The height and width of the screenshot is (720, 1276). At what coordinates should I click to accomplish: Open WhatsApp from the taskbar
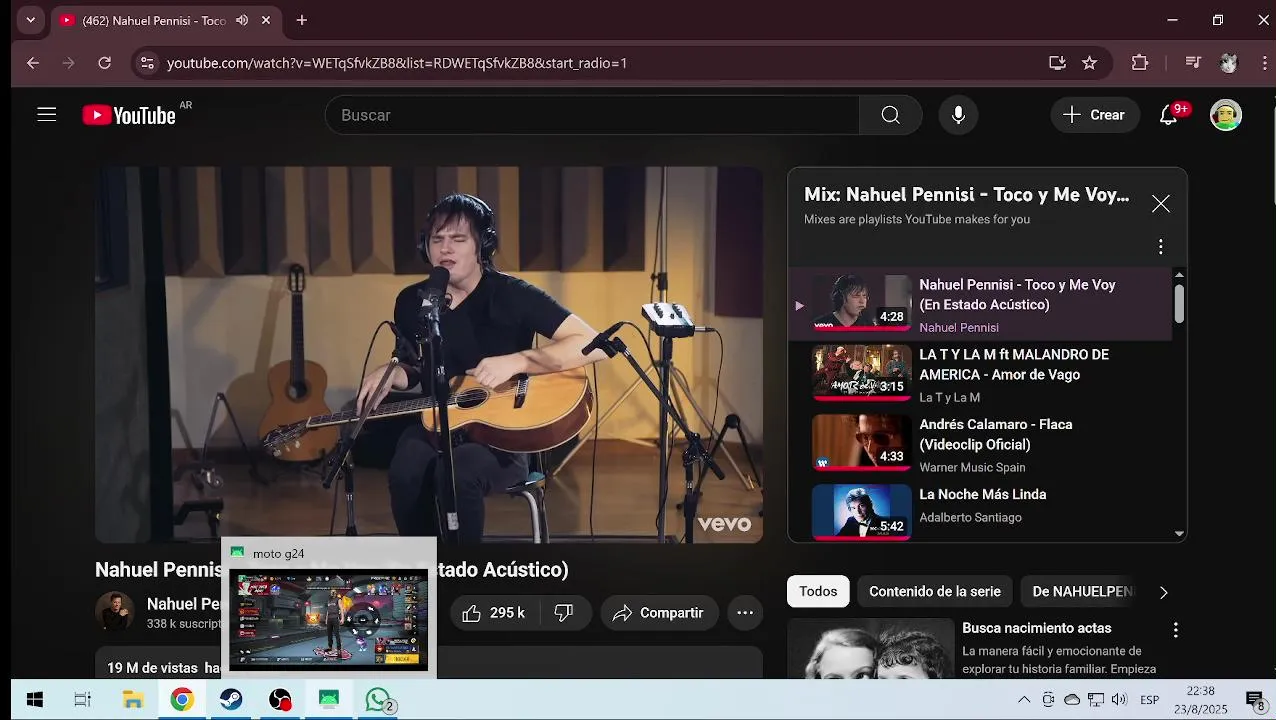378,700
